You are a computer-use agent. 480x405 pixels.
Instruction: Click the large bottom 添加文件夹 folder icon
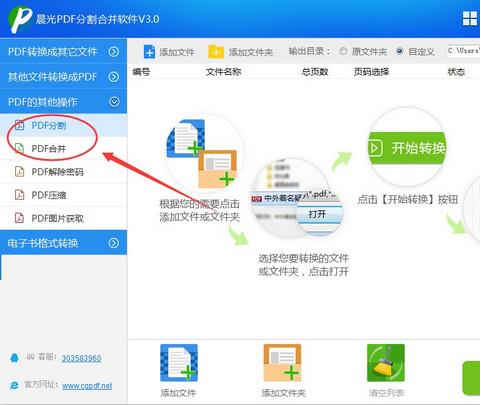[x=282, y=363]
